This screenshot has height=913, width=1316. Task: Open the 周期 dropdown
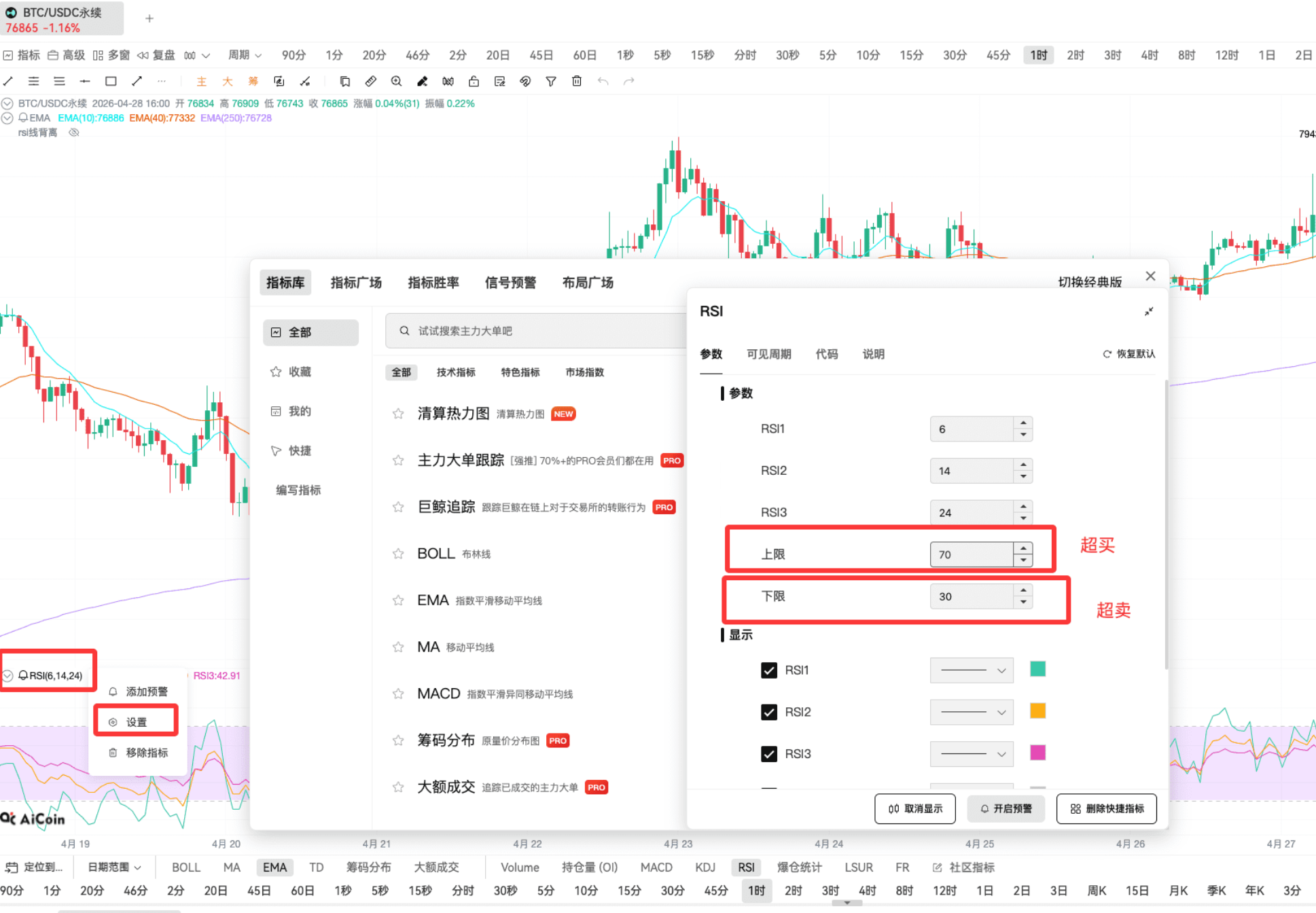244,55
